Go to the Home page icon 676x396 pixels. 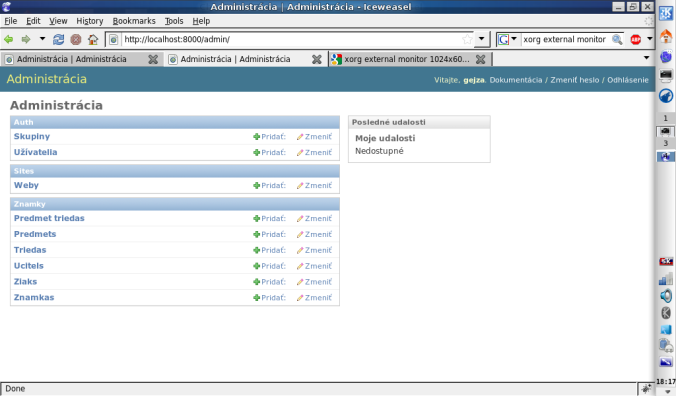coord(93,39)
